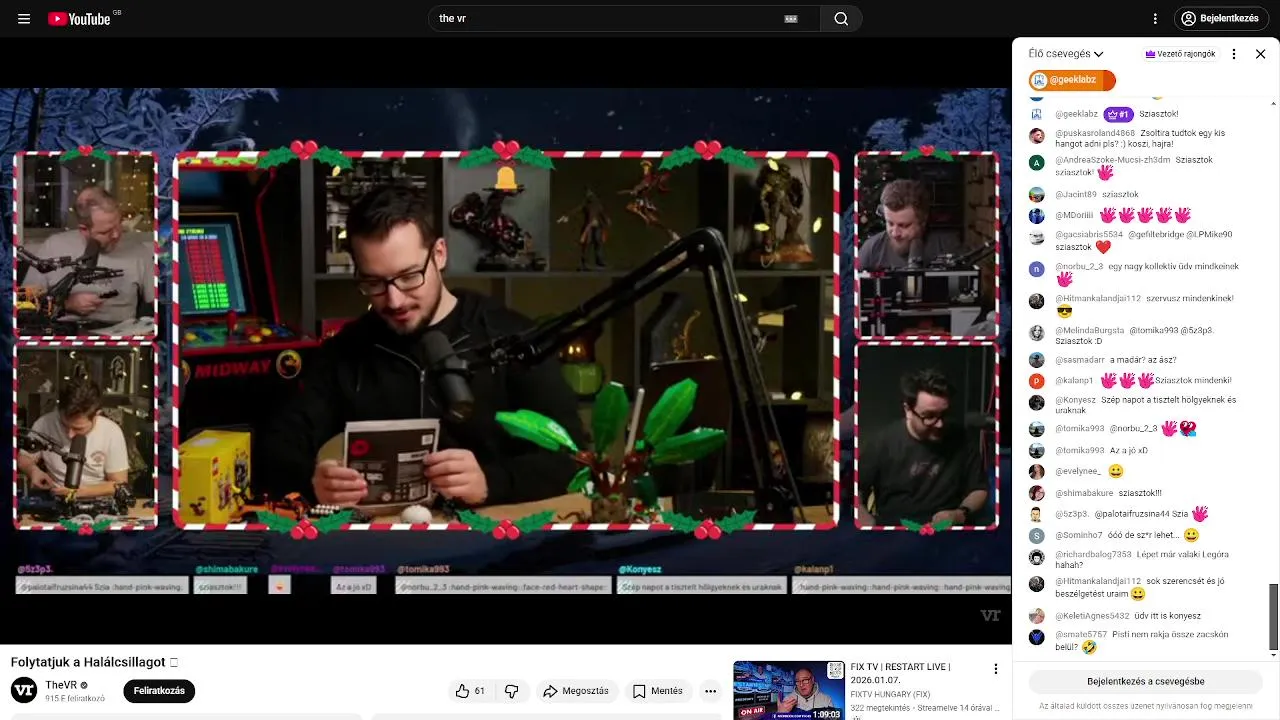Select message 'szervusz mindenkinek!'
The width and height of the screenshot is (1280, 720).
(x=1190, y=298)
